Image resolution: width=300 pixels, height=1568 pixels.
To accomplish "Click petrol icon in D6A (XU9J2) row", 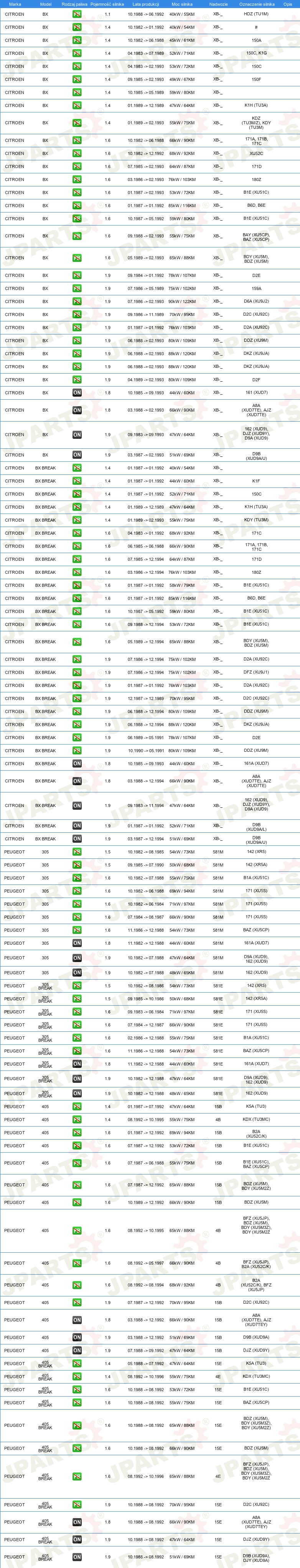I will click(x=77, y=301).
